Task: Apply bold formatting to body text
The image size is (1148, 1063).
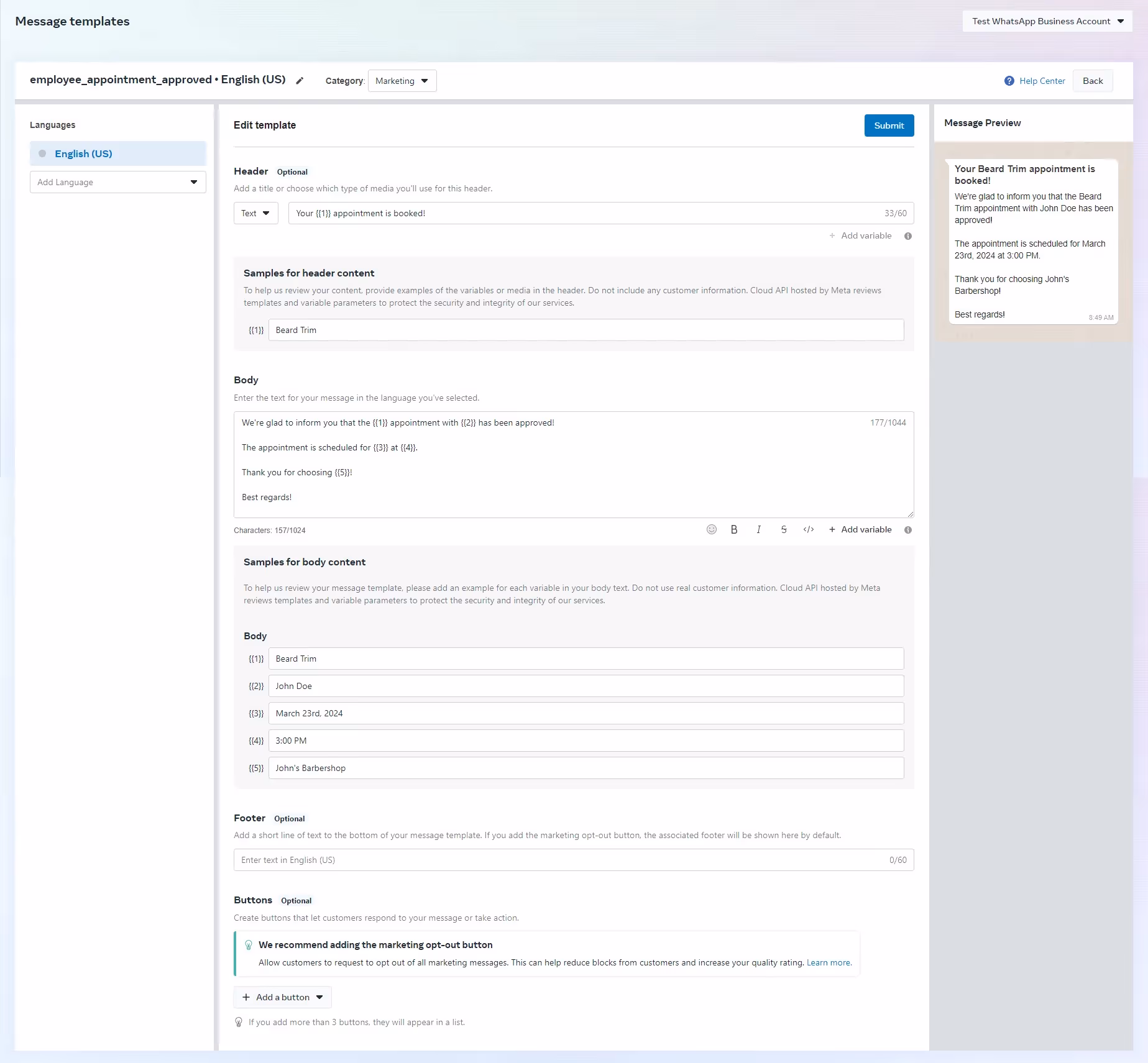Action: (x=734, y=529)
